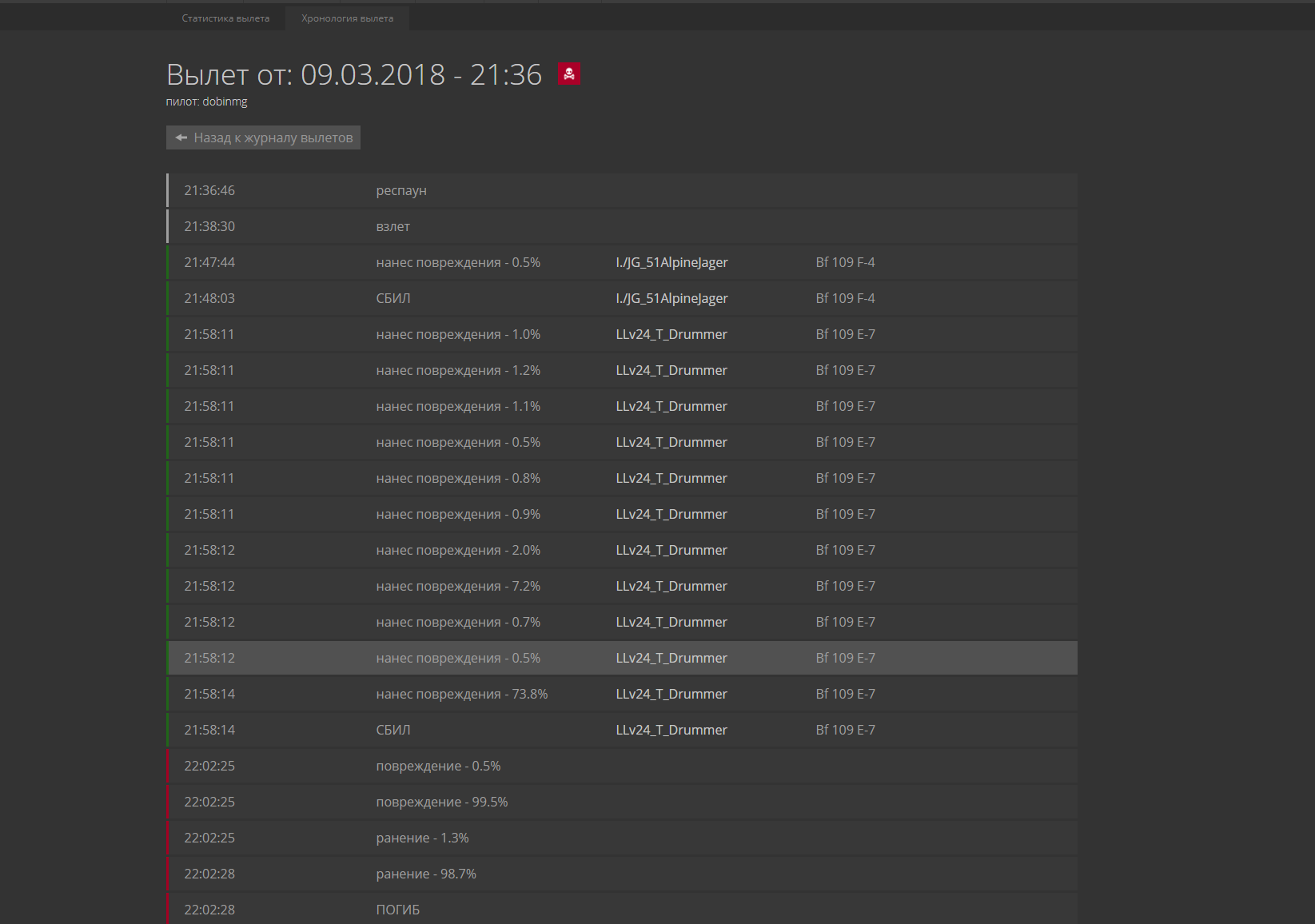Click нанес повреждения - 7.2% entry
Image resolution: width=1315 pixels, height=924 pixels.
[x=458, y=586]
